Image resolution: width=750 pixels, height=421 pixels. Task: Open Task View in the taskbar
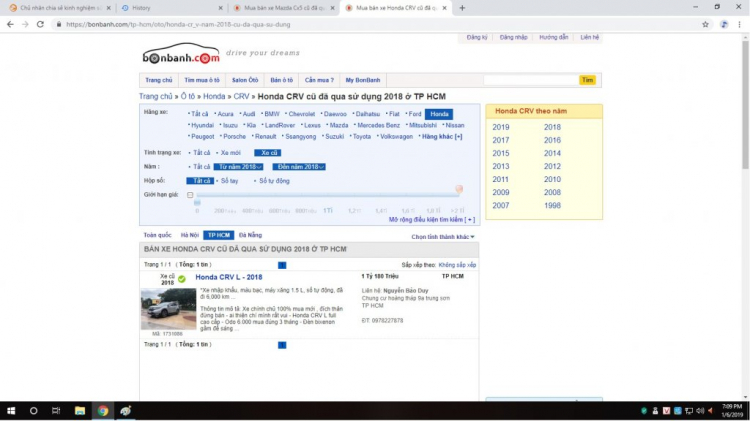pyautogui.click(x=56, y=410)
